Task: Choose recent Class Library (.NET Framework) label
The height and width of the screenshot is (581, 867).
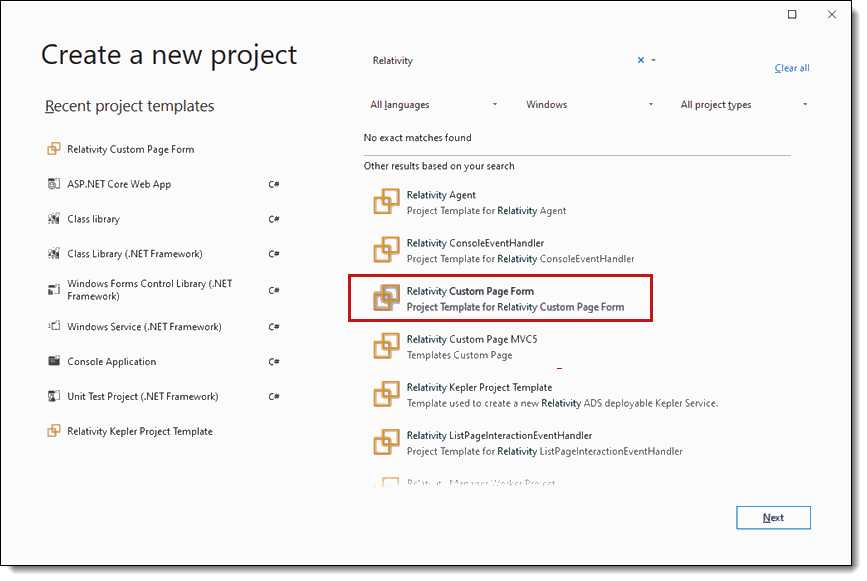Action: coord(135,254)
